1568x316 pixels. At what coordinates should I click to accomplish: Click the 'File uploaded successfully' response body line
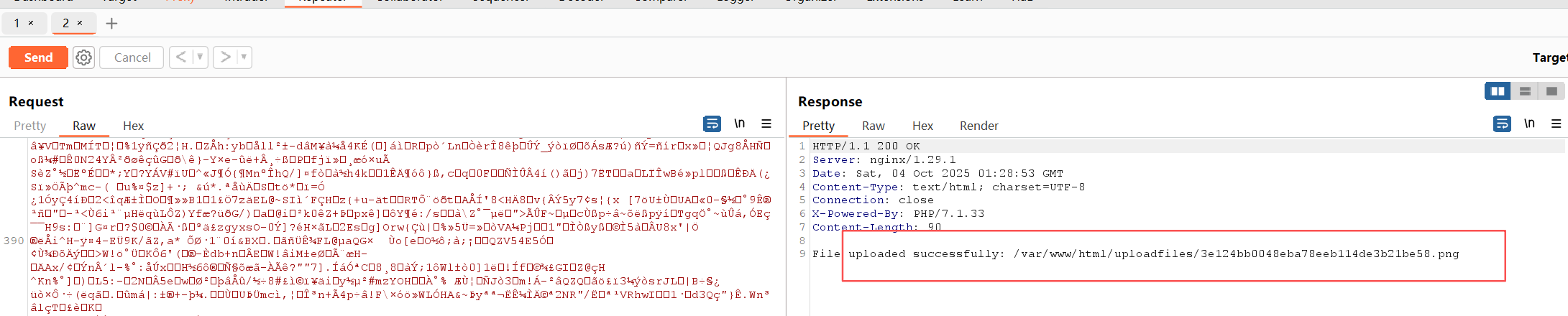pyautogui.click(x=1136, y=254)
